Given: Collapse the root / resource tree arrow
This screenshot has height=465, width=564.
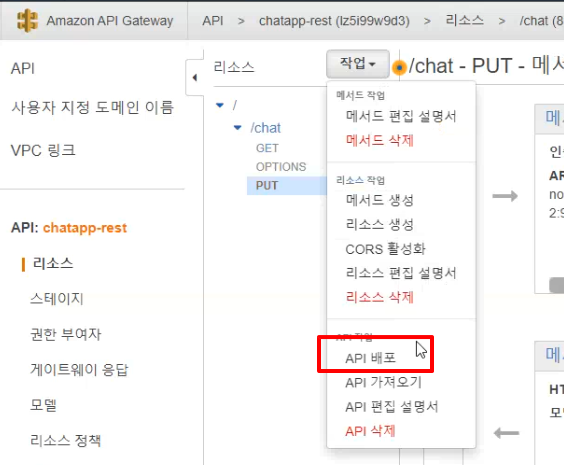Looking at the screenshot, I should [x=220, y=105].
